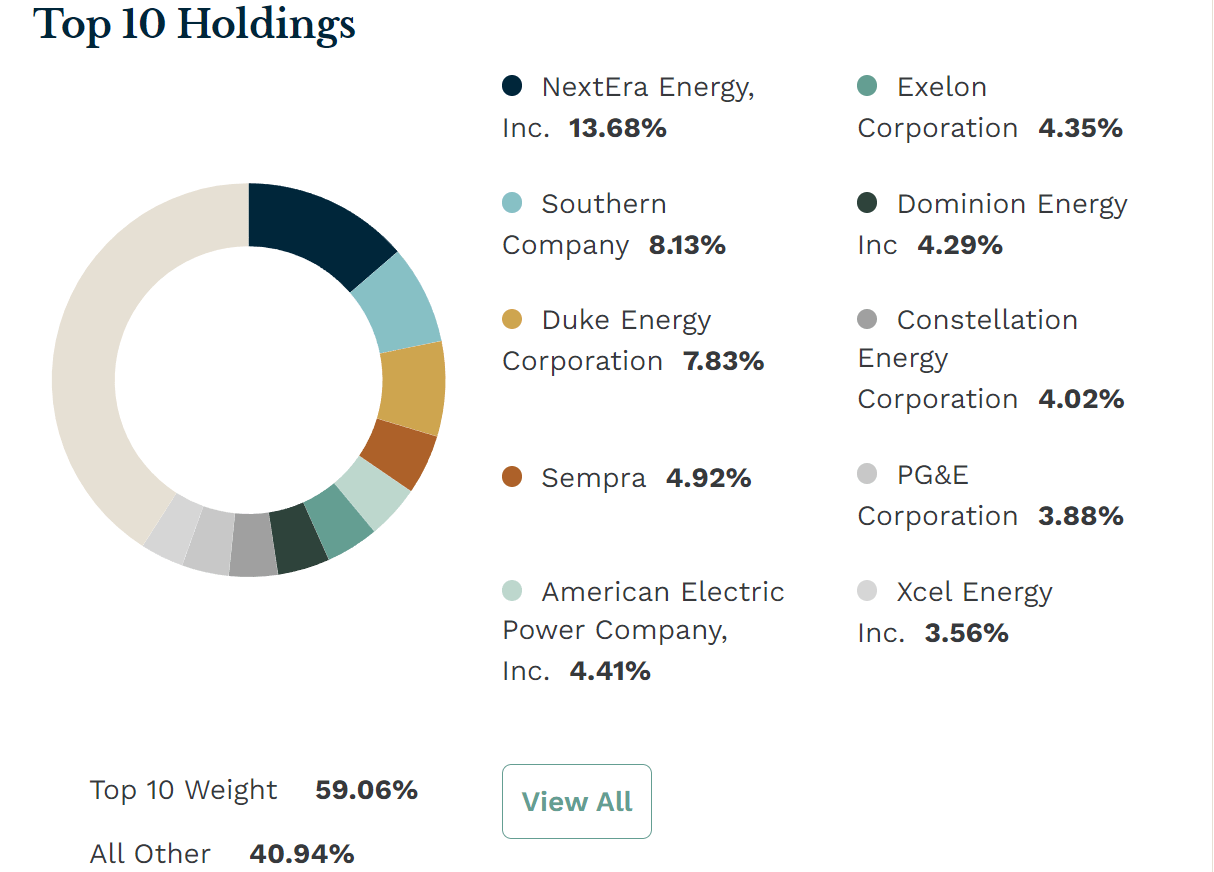Click the All Other 40.94% value
This screenshot has width=1214, height=872.
point(301,854)
